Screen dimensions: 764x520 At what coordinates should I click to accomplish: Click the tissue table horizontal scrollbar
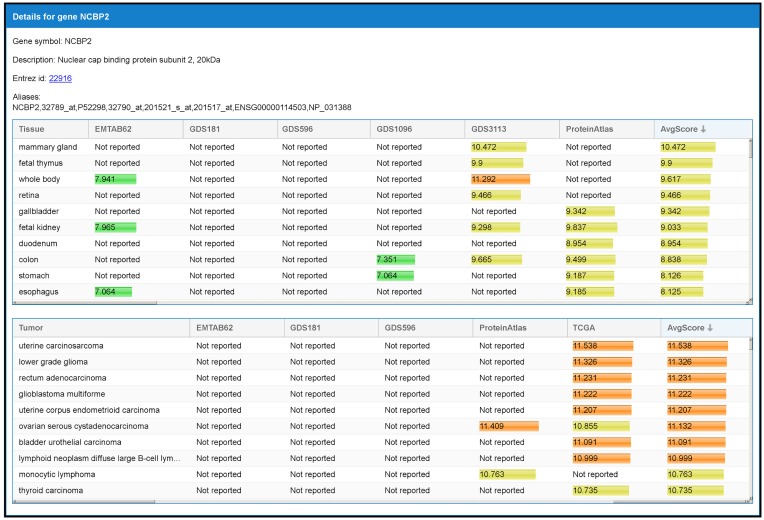pos(85,303)
